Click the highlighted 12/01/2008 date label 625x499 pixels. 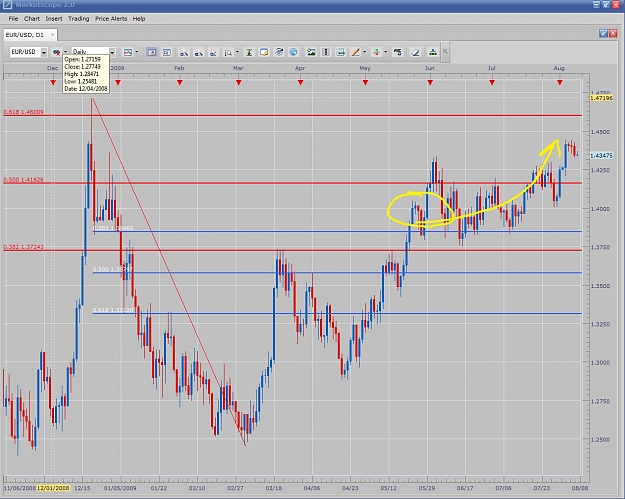(53, 488)
